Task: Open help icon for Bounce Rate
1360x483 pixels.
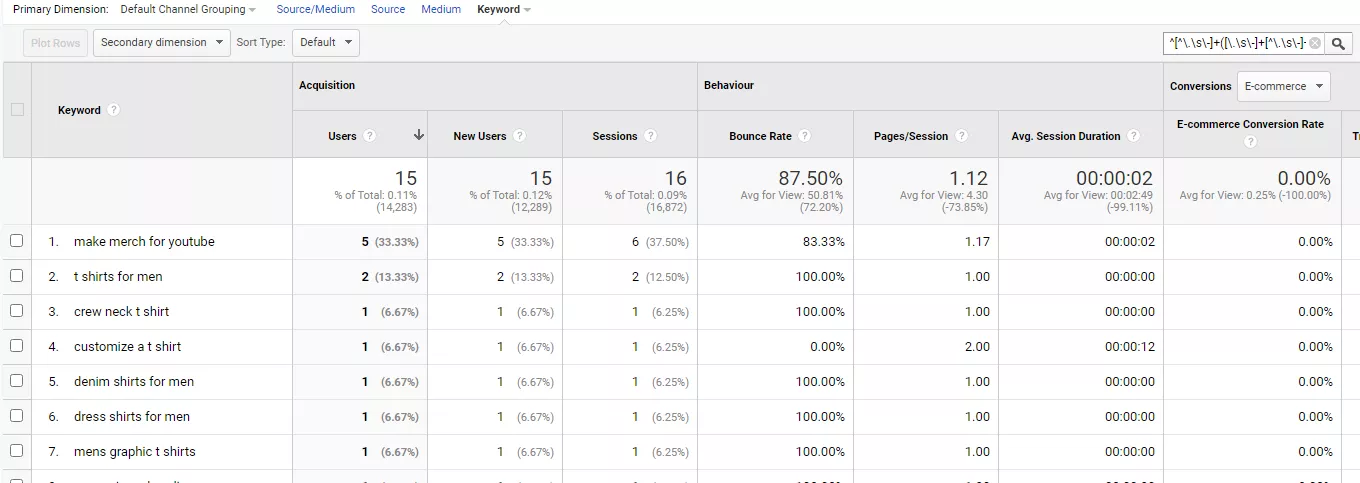Action: click(x=804, y=136)
